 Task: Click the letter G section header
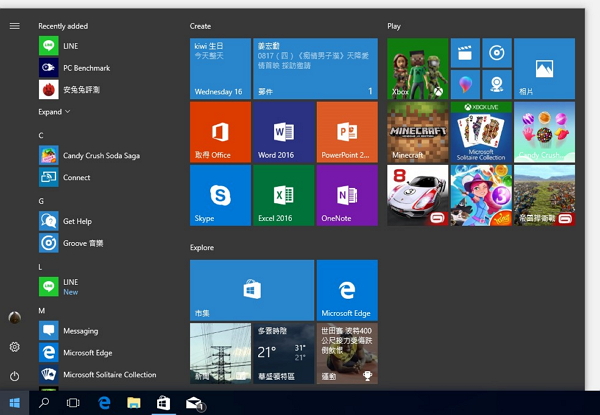(41, 201)
